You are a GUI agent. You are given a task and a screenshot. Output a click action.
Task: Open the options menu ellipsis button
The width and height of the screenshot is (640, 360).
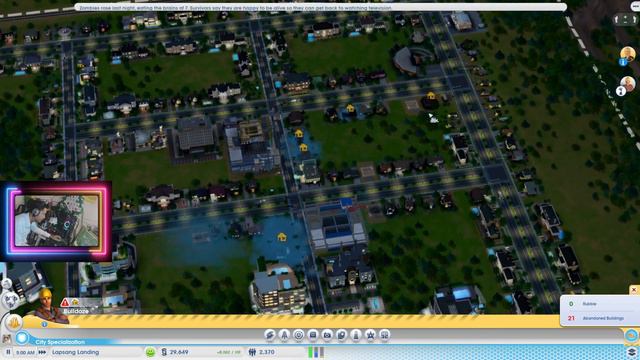[x=636, y=6]
